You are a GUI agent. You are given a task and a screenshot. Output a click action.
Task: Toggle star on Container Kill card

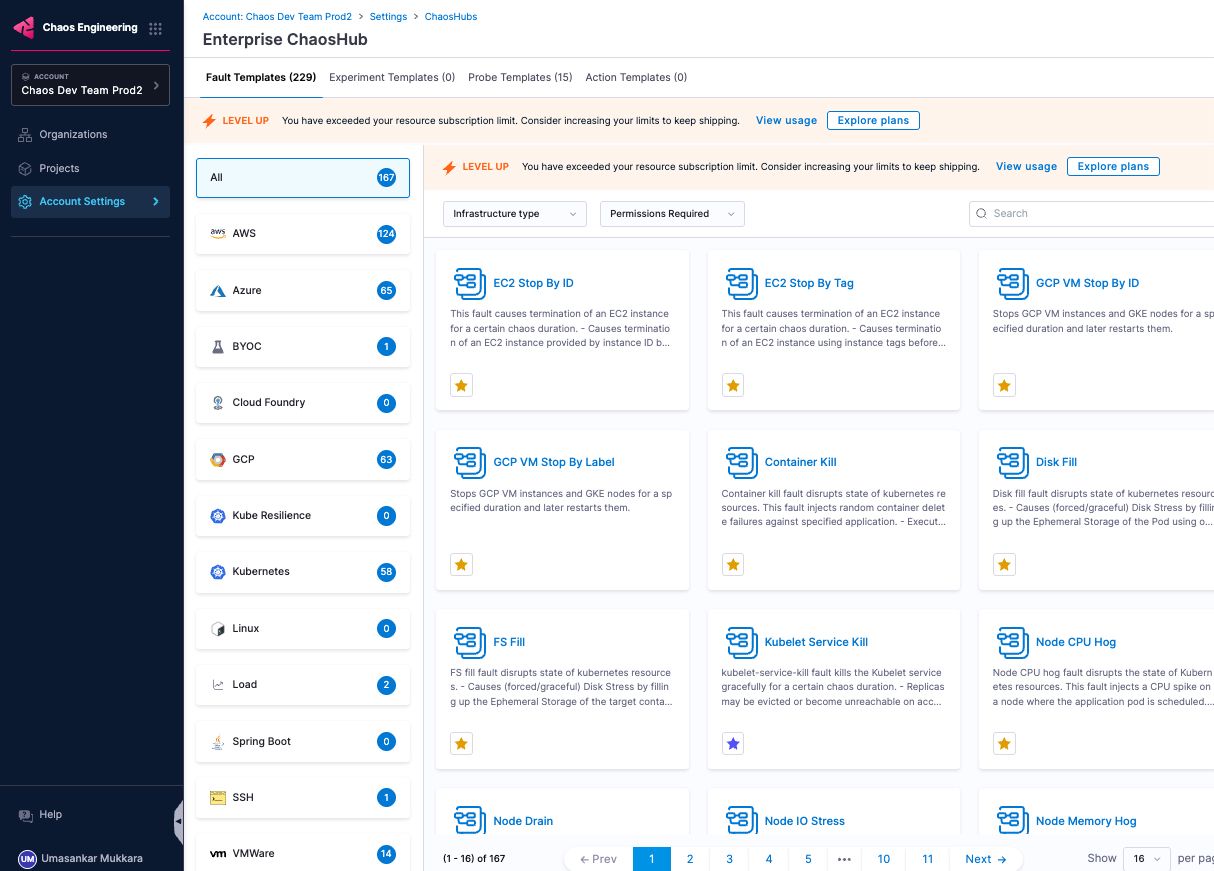[x=733, y=565]
